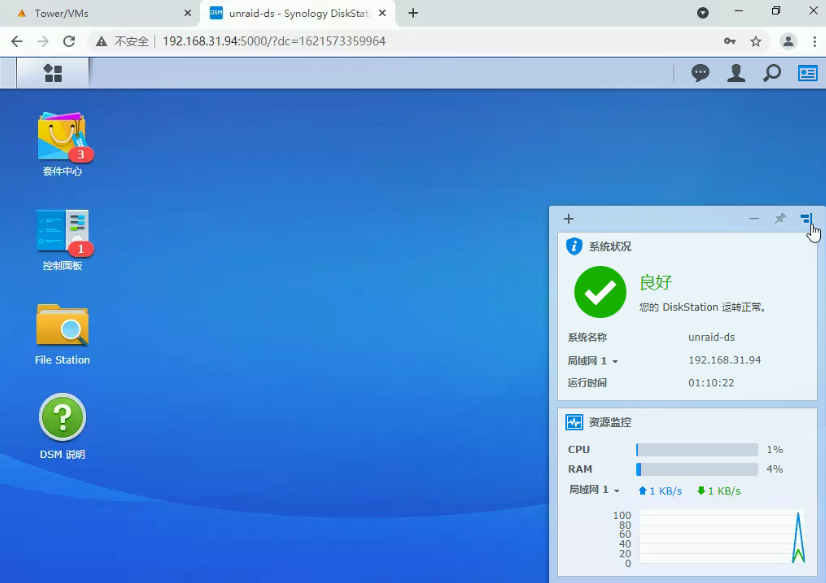Open the user options person icon
Screen dimensions: 826x583
[736, 73]
